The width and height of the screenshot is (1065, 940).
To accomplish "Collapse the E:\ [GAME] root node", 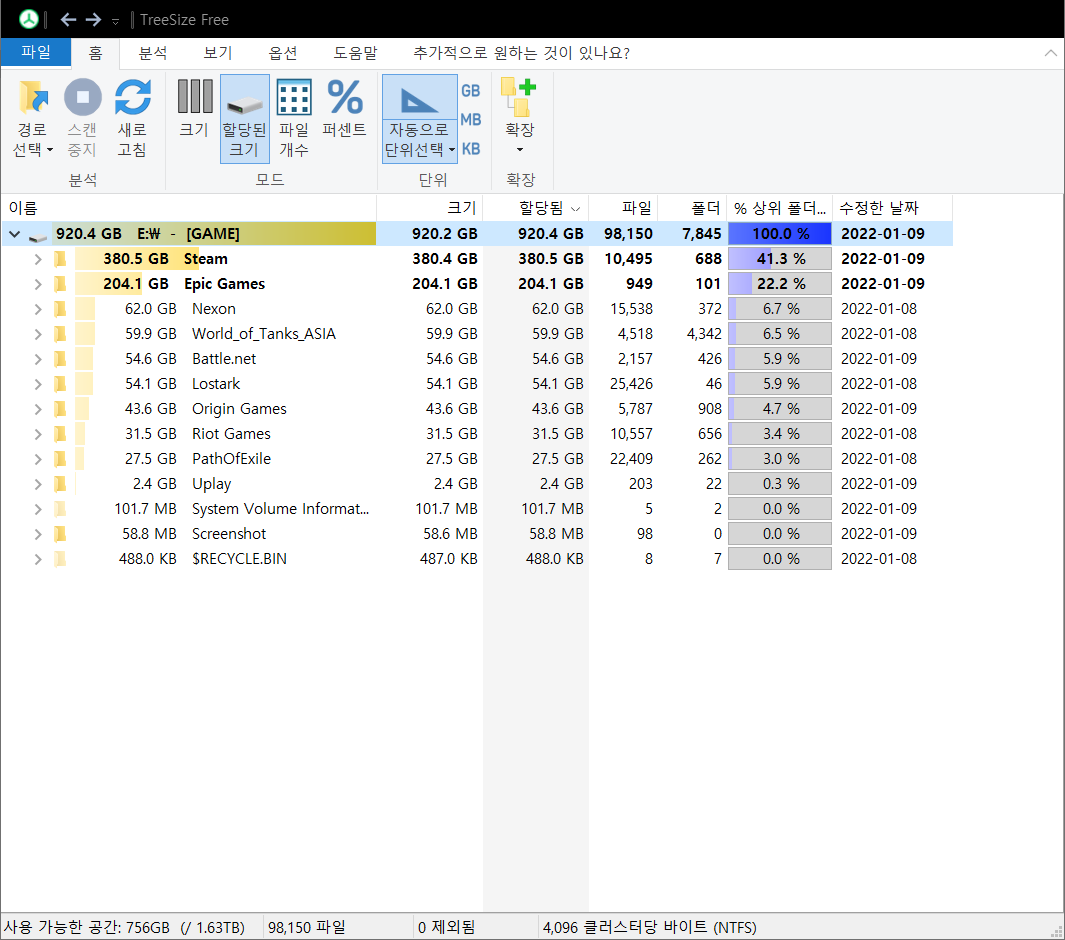I will click(x=14, y=234).
